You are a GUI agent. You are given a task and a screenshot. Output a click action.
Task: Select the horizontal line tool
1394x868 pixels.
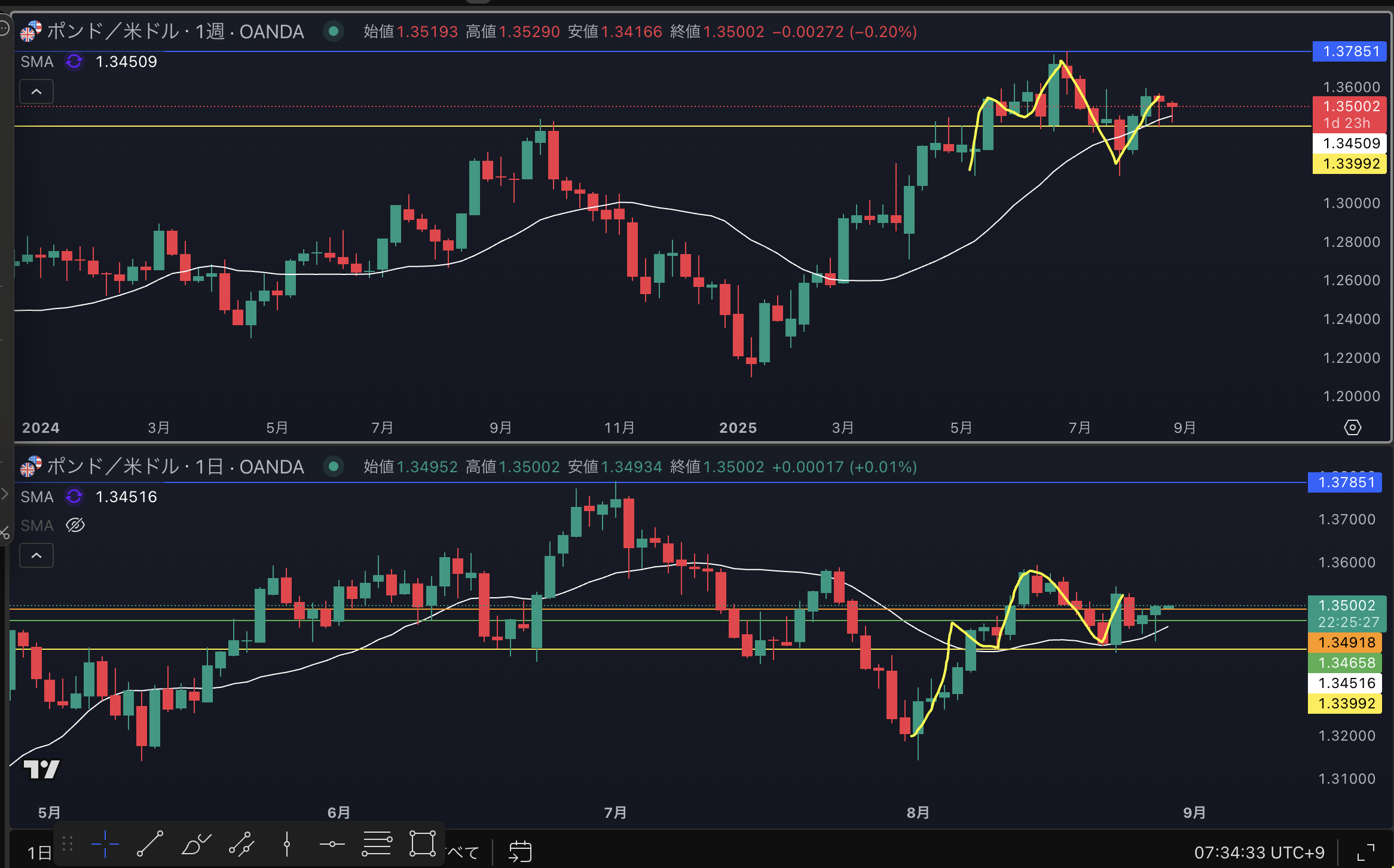tap(332, 844)
